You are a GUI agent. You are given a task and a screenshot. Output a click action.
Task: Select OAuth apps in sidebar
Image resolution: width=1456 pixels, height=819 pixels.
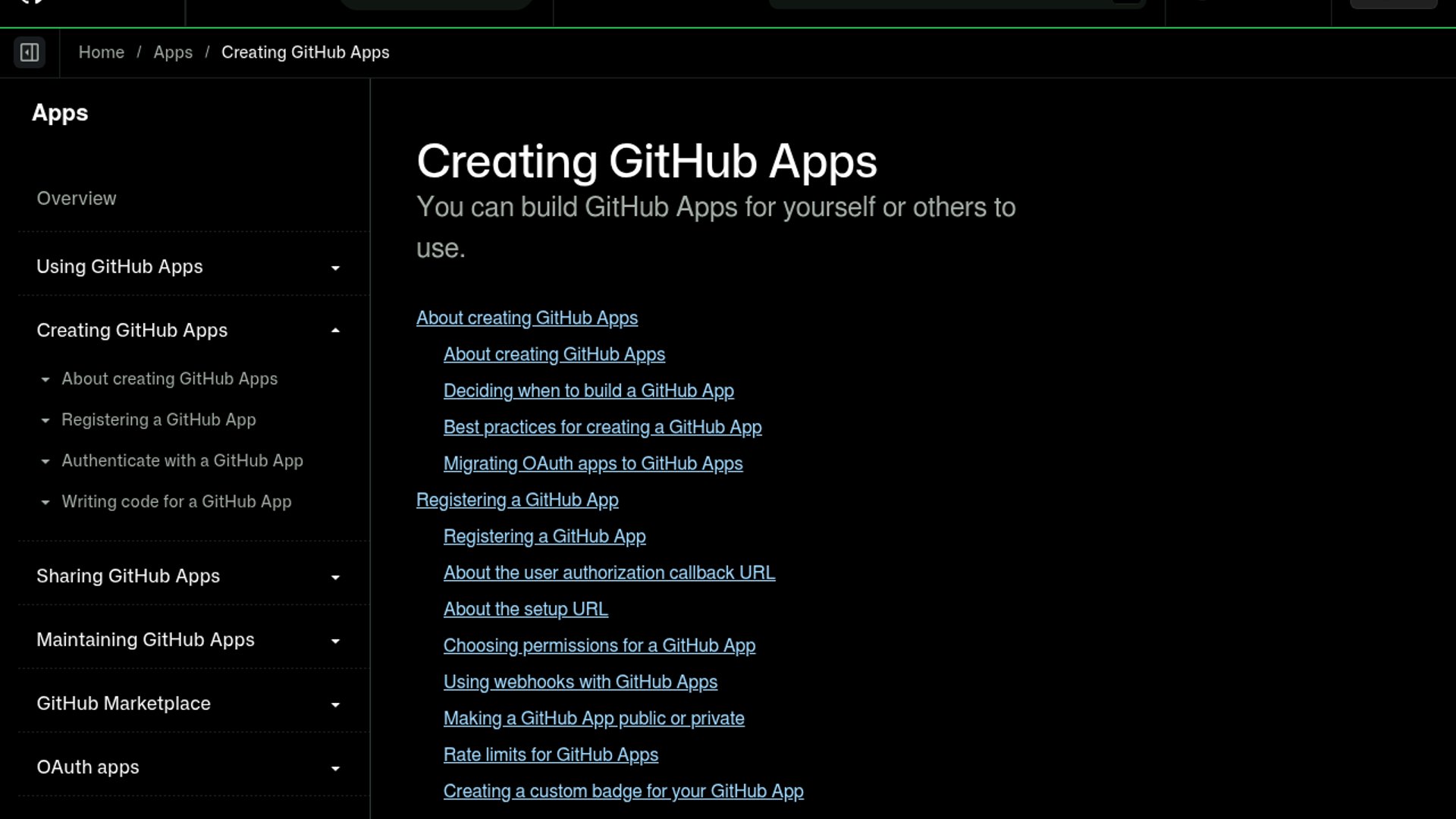coord(88,767)
